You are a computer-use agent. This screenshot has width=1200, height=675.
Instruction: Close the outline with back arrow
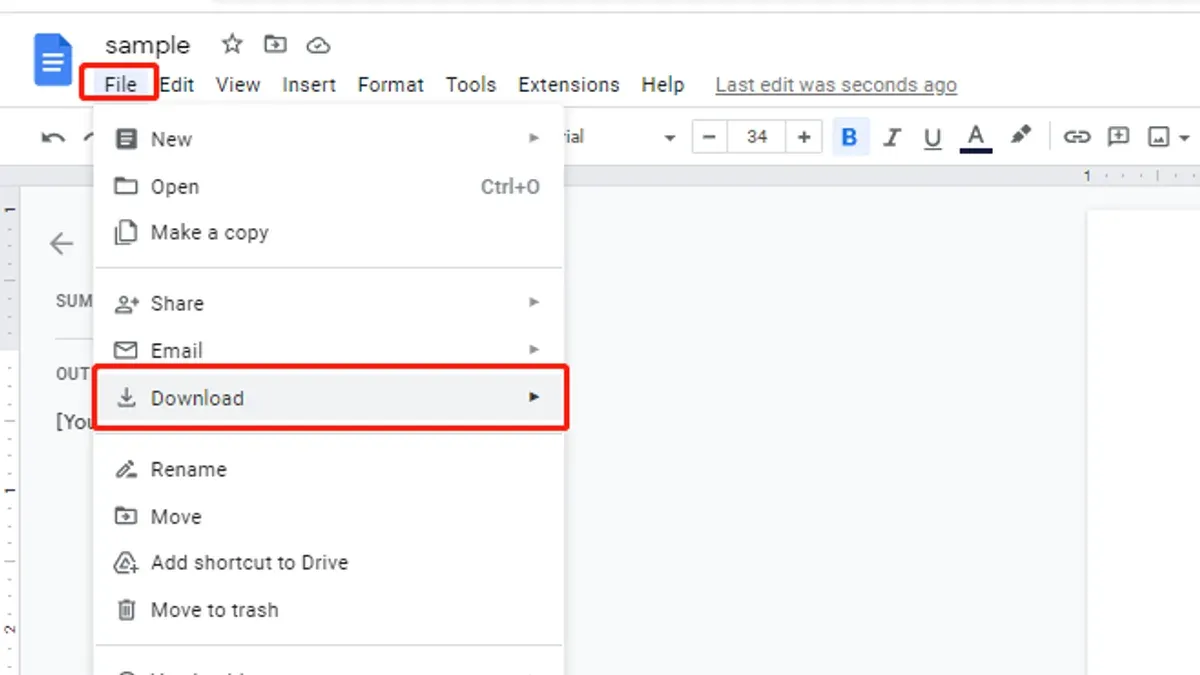click(x=62, y=243)
